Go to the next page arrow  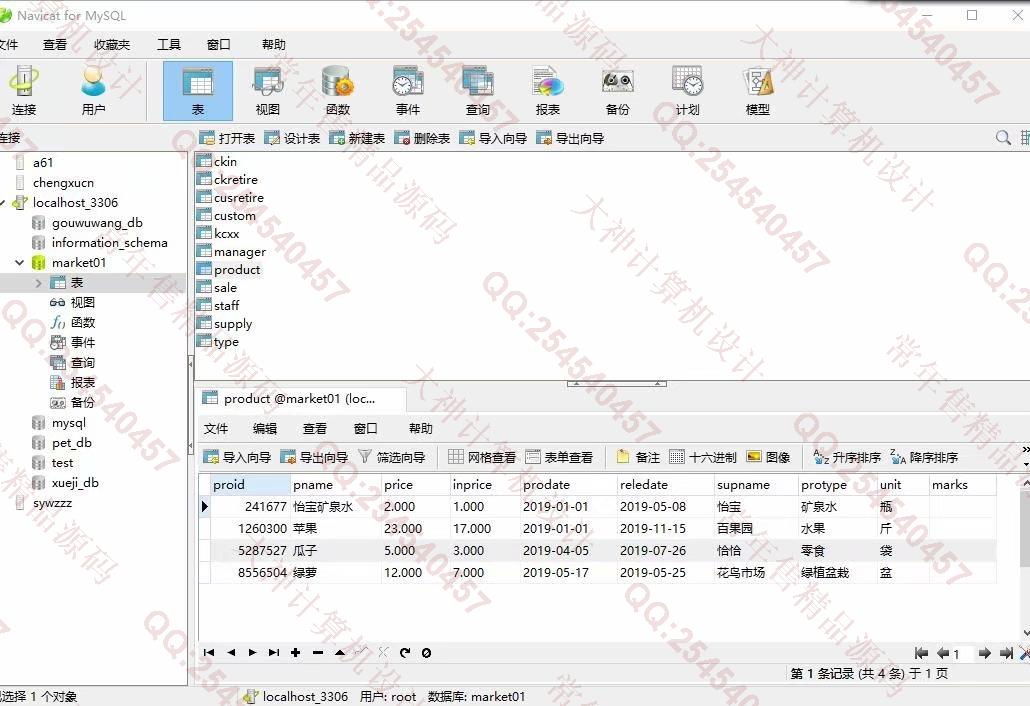pos(984,653)
